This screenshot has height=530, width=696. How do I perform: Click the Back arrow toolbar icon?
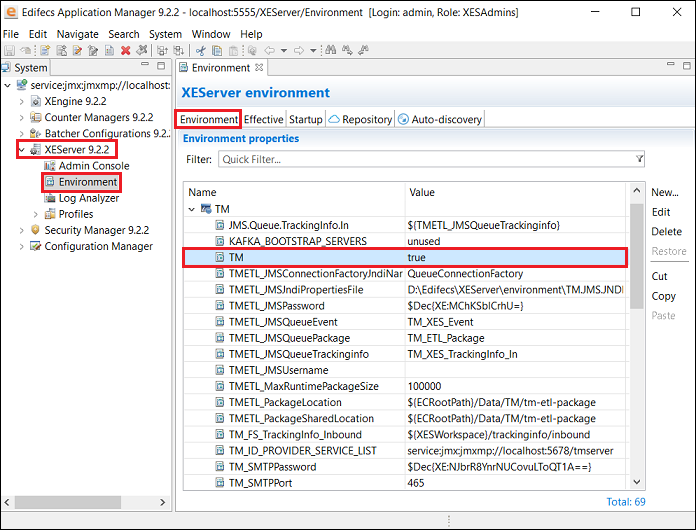[x=269, y=51]
